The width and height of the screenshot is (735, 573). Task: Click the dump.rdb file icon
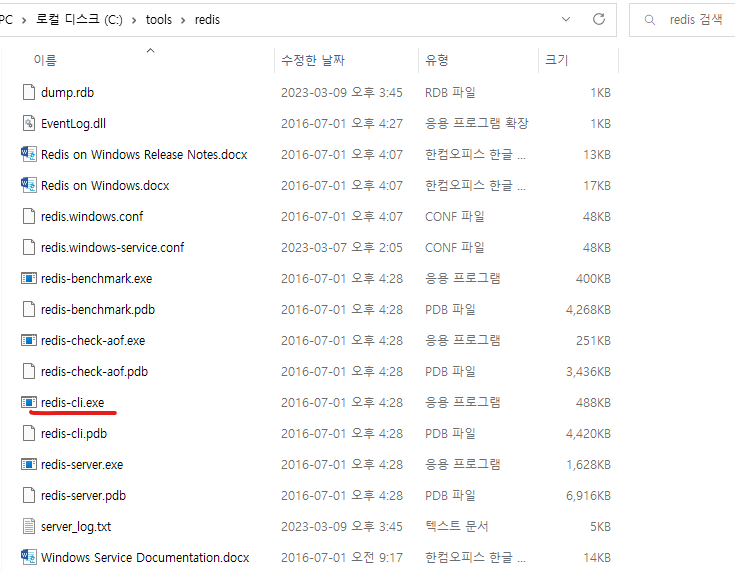pos(29,92)
